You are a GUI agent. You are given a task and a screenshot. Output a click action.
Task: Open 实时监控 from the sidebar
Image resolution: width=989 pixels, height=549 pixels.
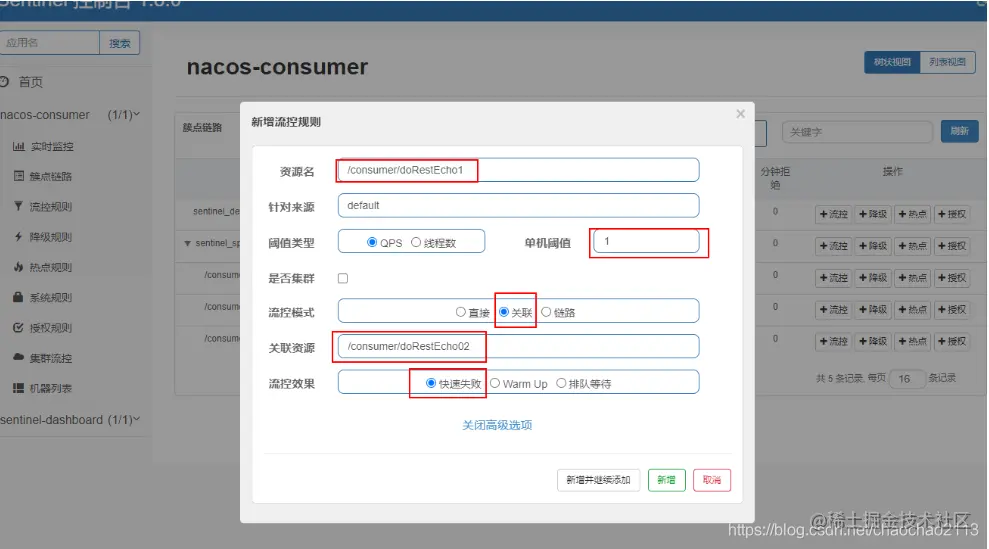coord(43,146)
